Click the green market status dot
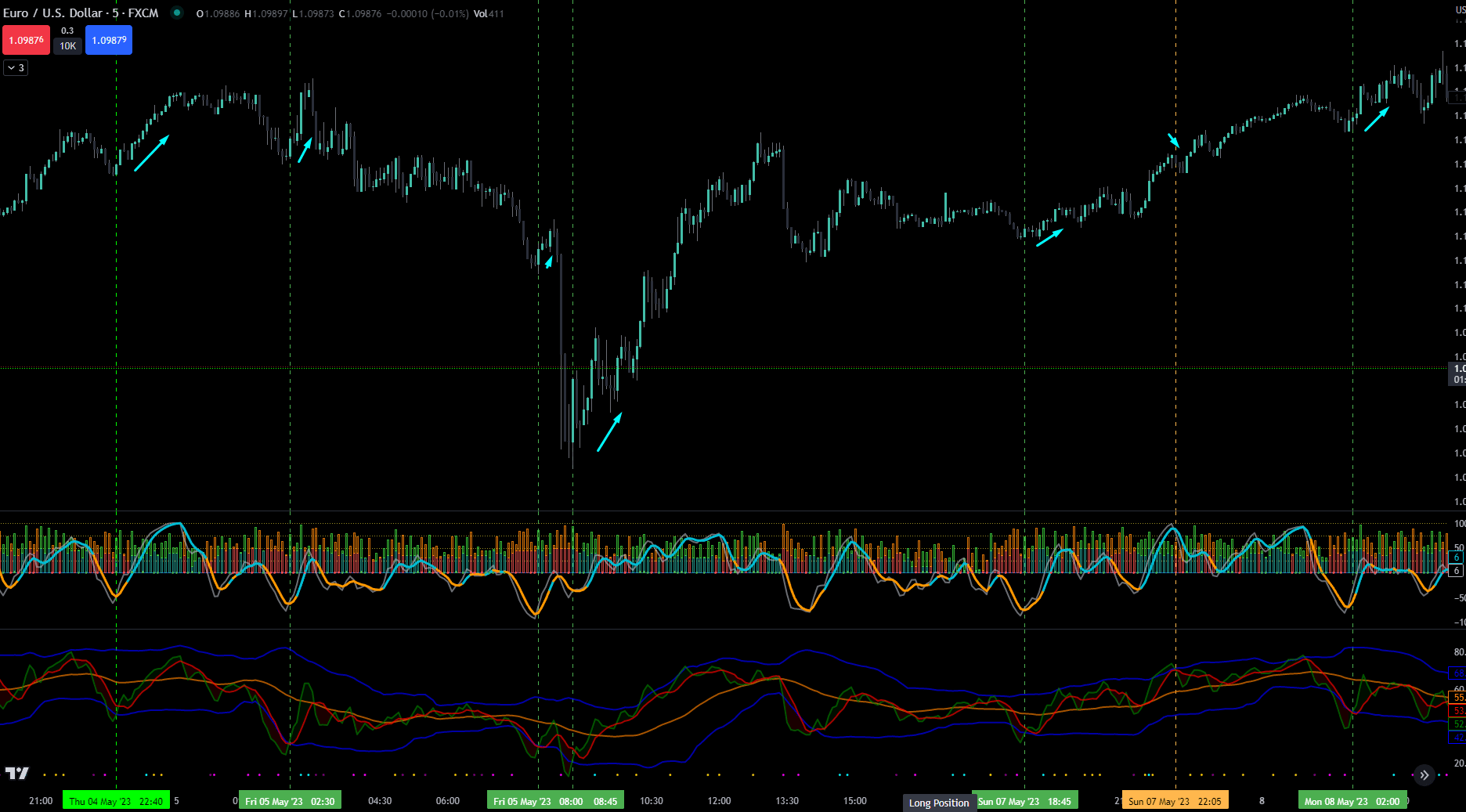The width and height of the screenshot is (1466, 812). (177, 13)
